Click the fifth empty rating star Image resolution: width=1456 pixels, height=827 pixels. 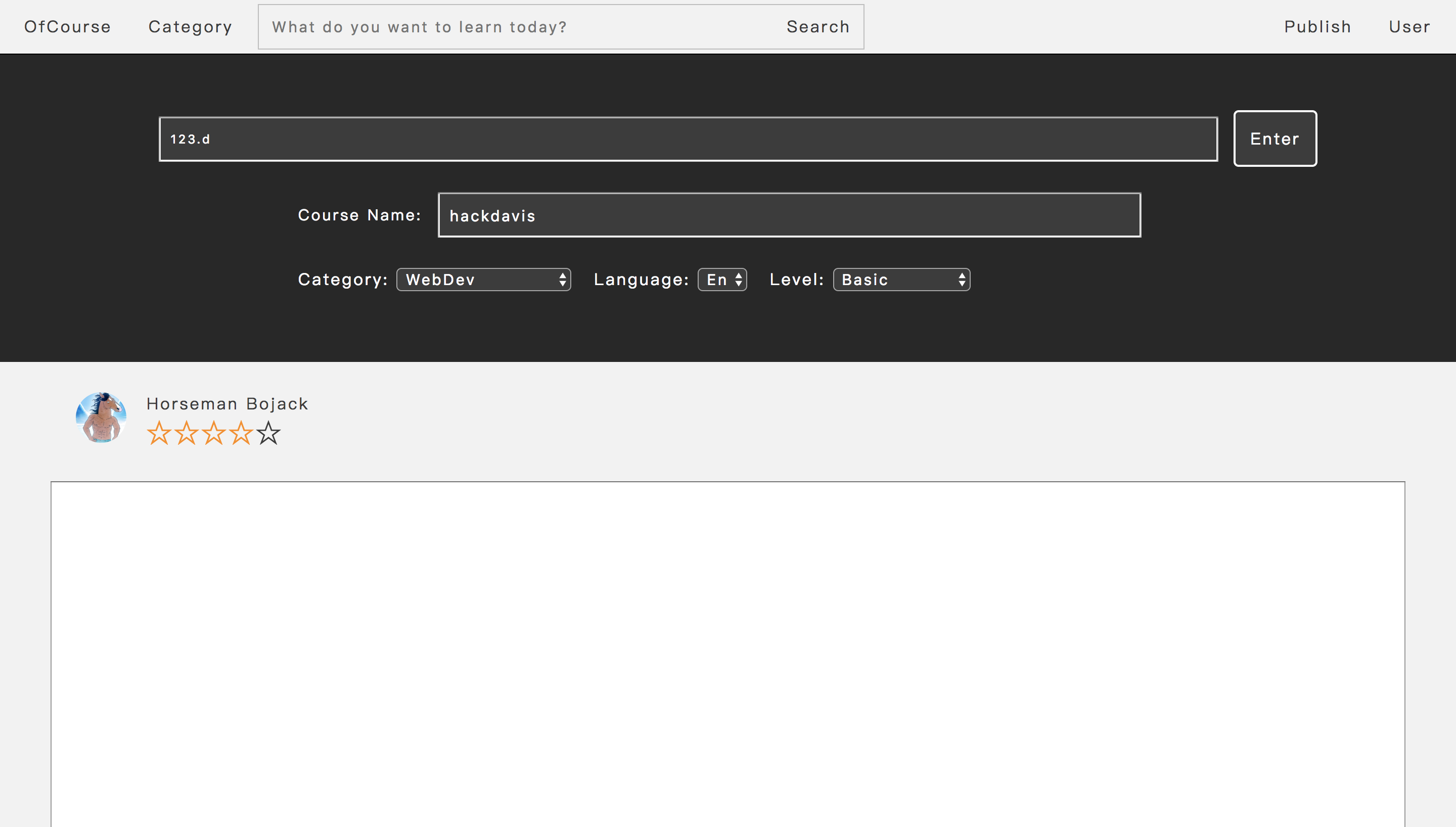point(268,433)
